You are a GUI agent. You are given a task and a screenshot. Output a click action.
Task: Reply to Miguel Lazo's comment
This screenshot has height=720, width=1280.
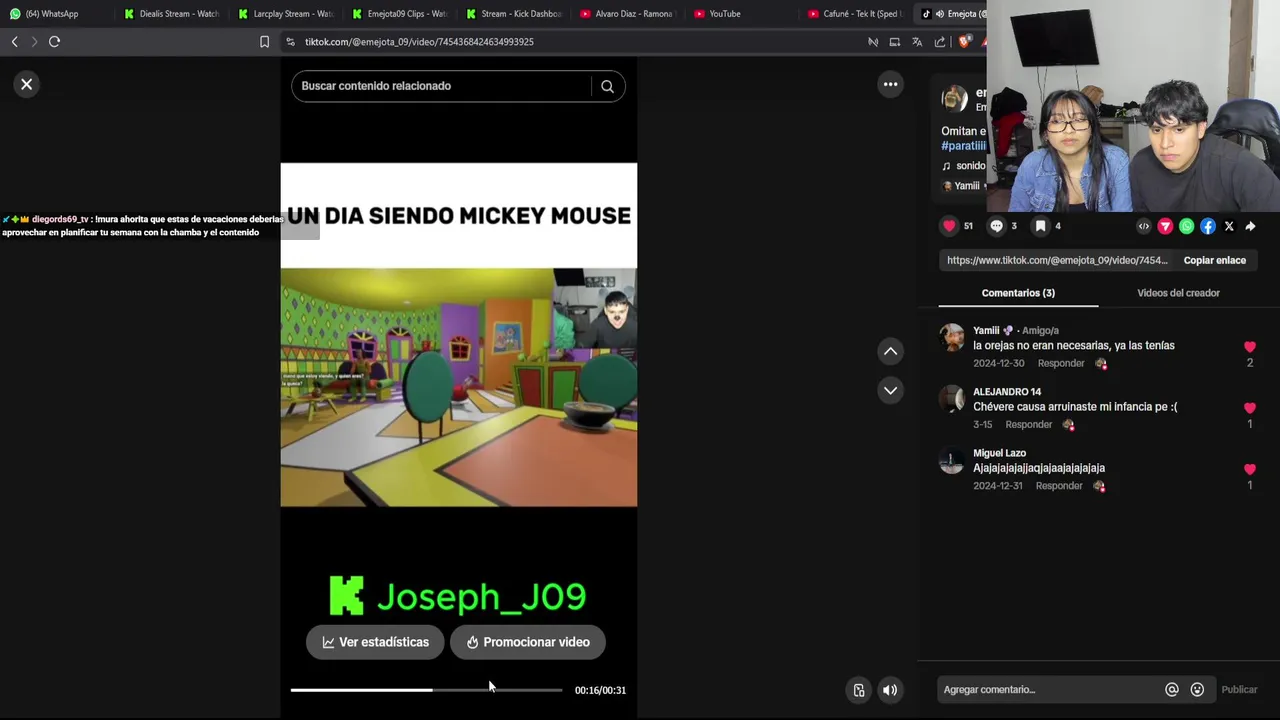(x=1061, y=485)
